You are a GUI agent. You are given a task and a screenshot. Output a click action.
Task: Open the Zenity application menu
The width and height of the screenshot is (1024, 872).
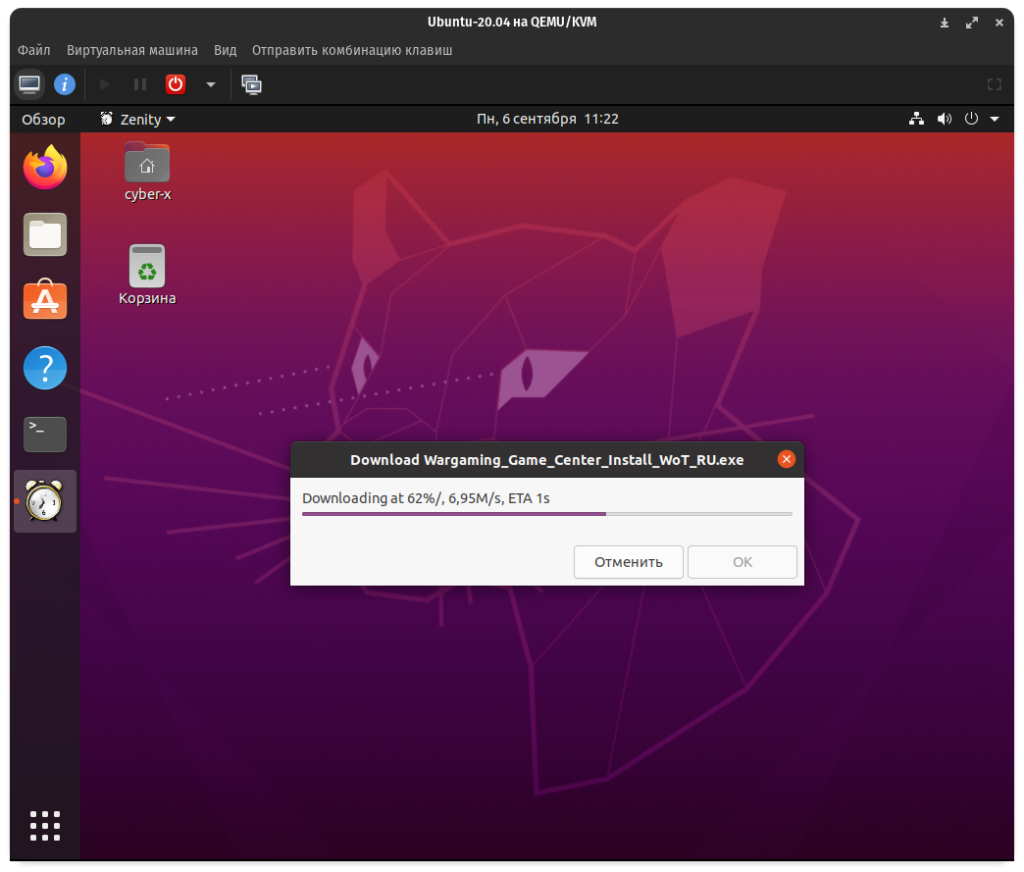138,119
